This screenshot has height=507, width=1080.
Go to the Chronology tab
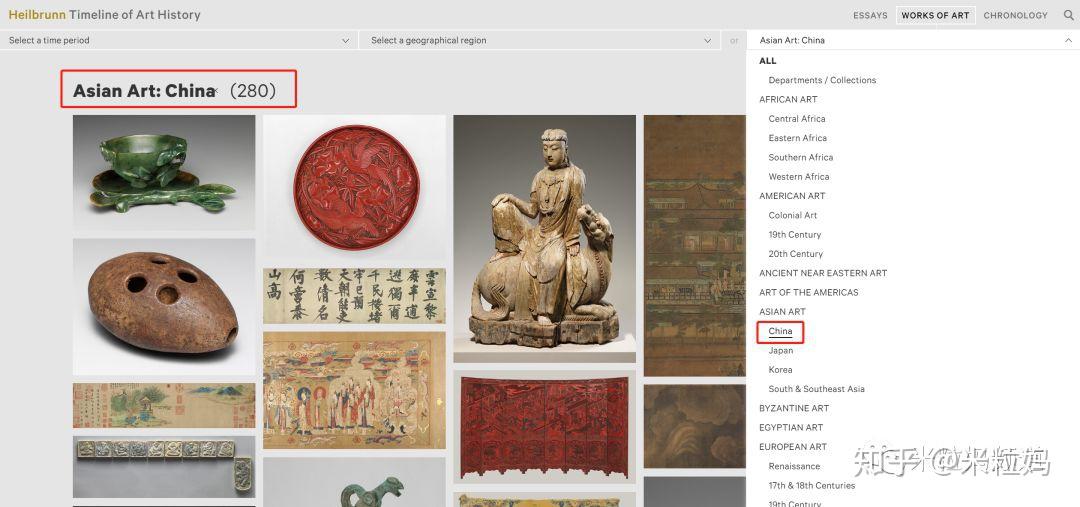click(1015, 15)
